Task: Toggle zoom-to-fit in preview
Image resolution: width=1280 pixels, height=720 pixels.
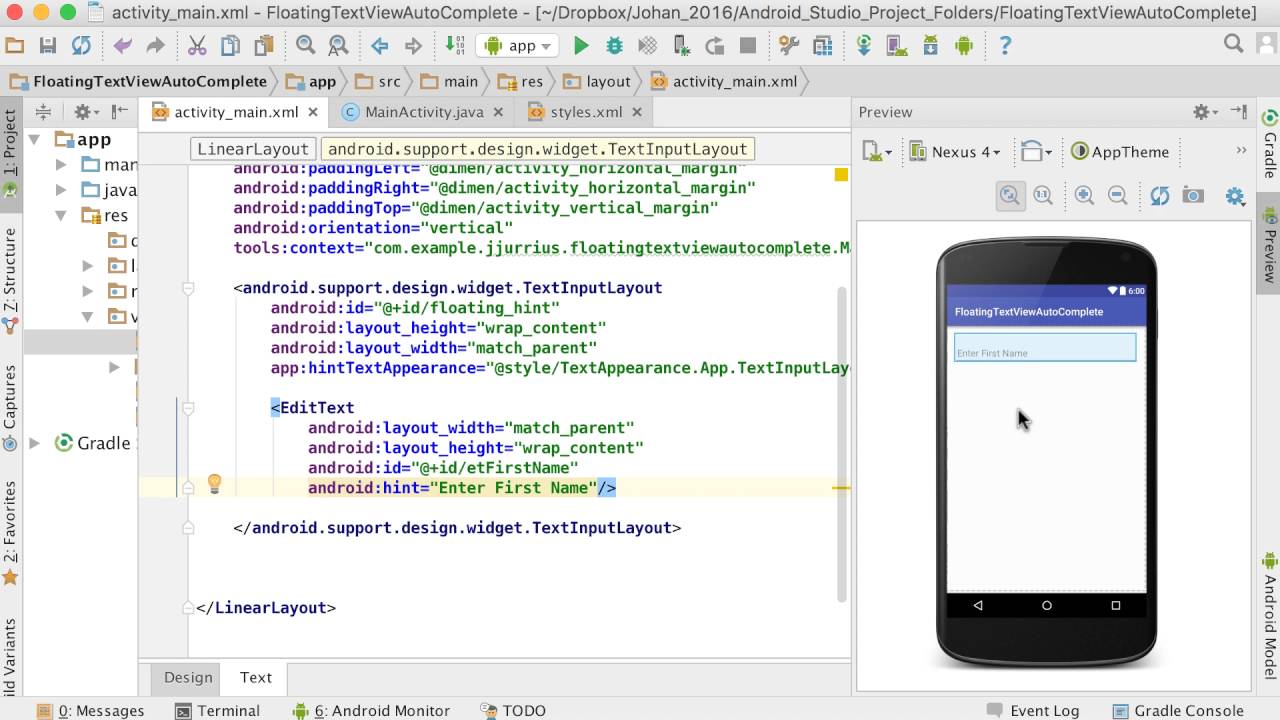Action: tap(1010, 196)
